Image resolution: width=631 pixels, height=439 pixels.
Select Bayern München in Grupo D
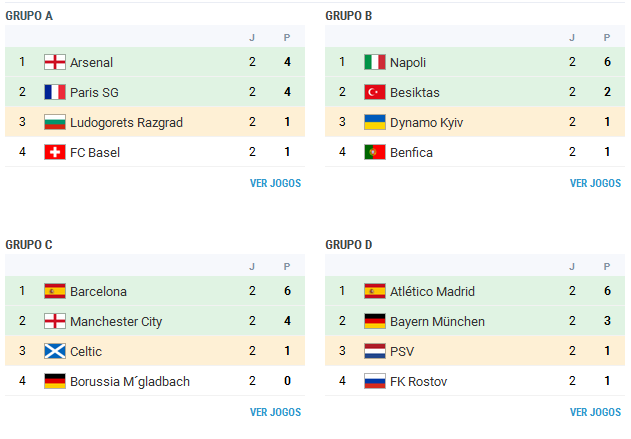tap(437, 321)
